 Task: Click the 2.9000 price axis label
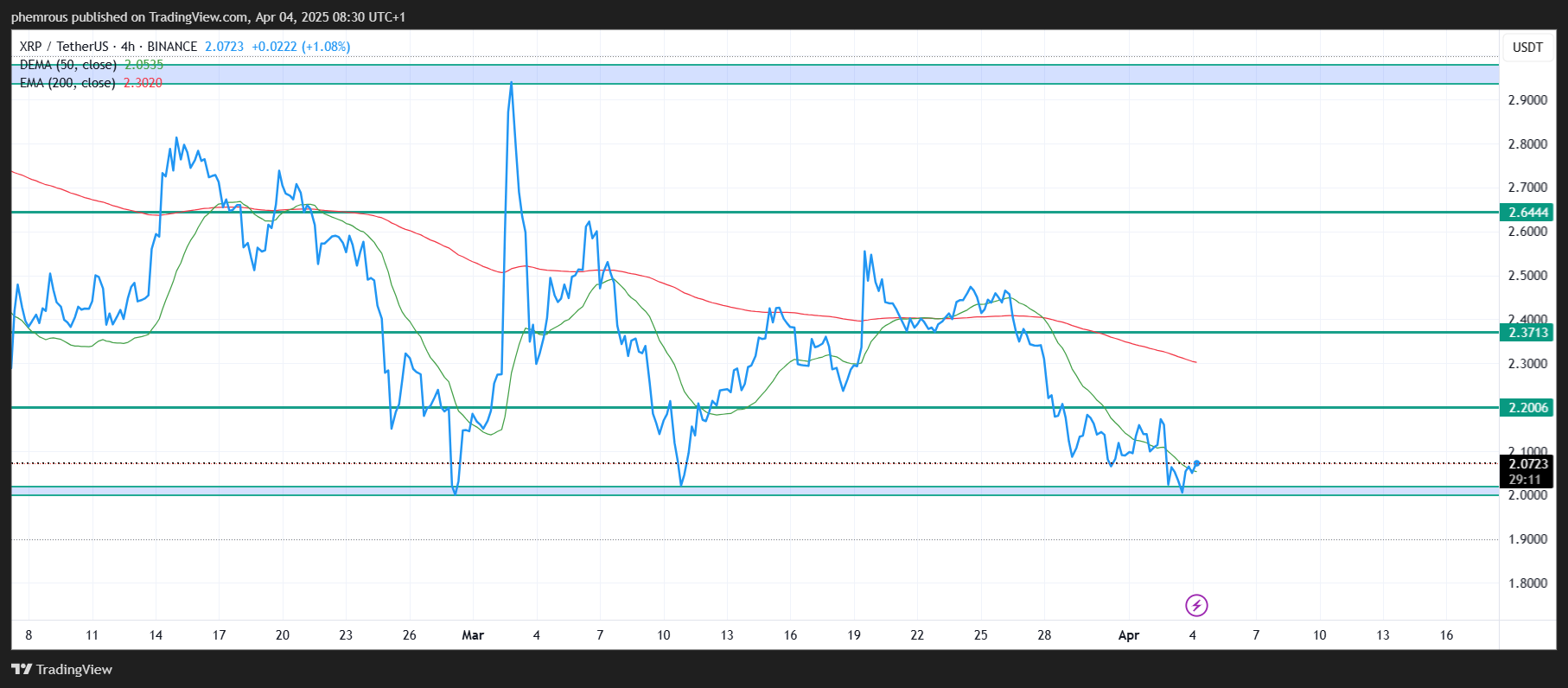point(1527,100)
